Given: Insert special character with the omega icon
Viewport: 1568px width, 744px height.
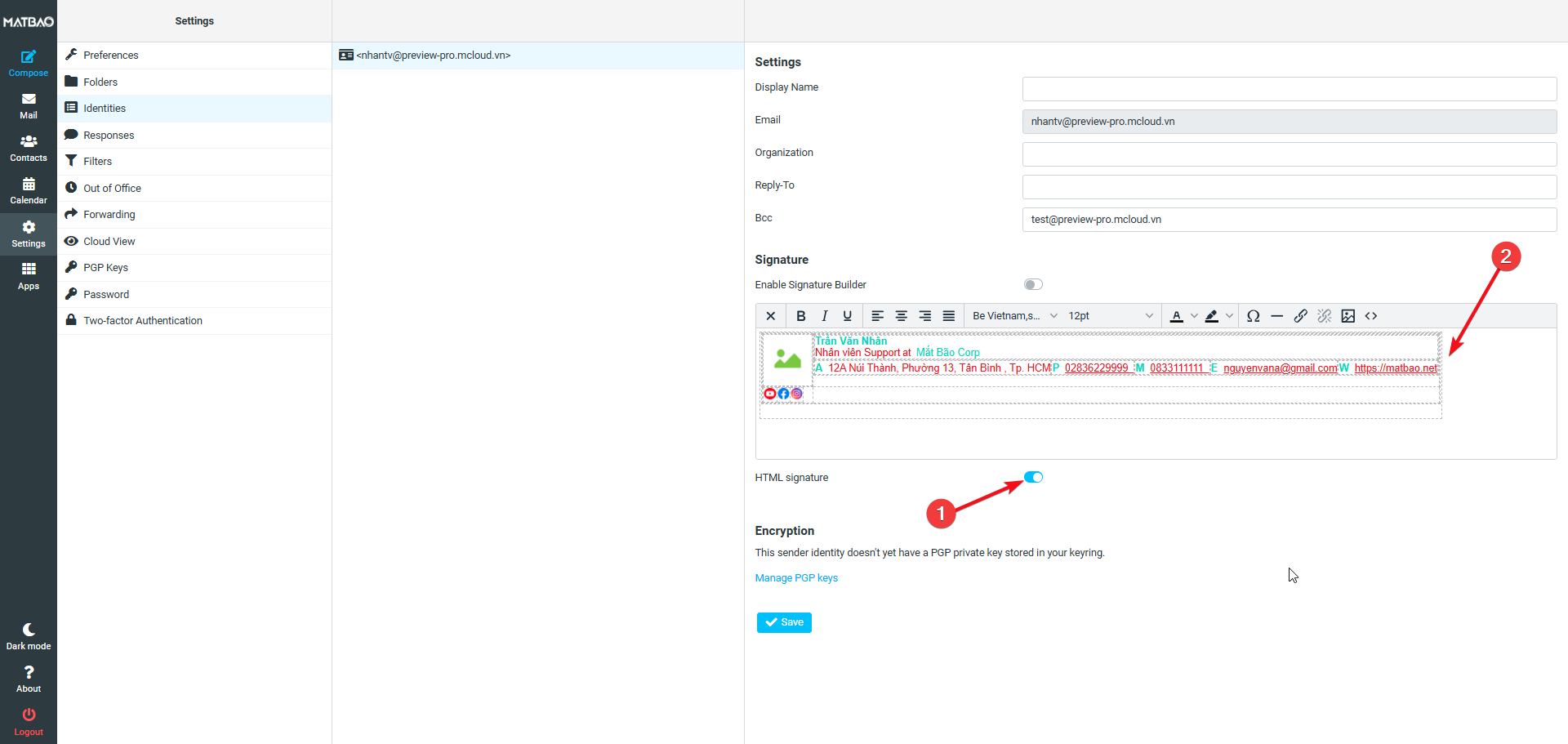Looking at the screenshot, I should click(1253, 316).
